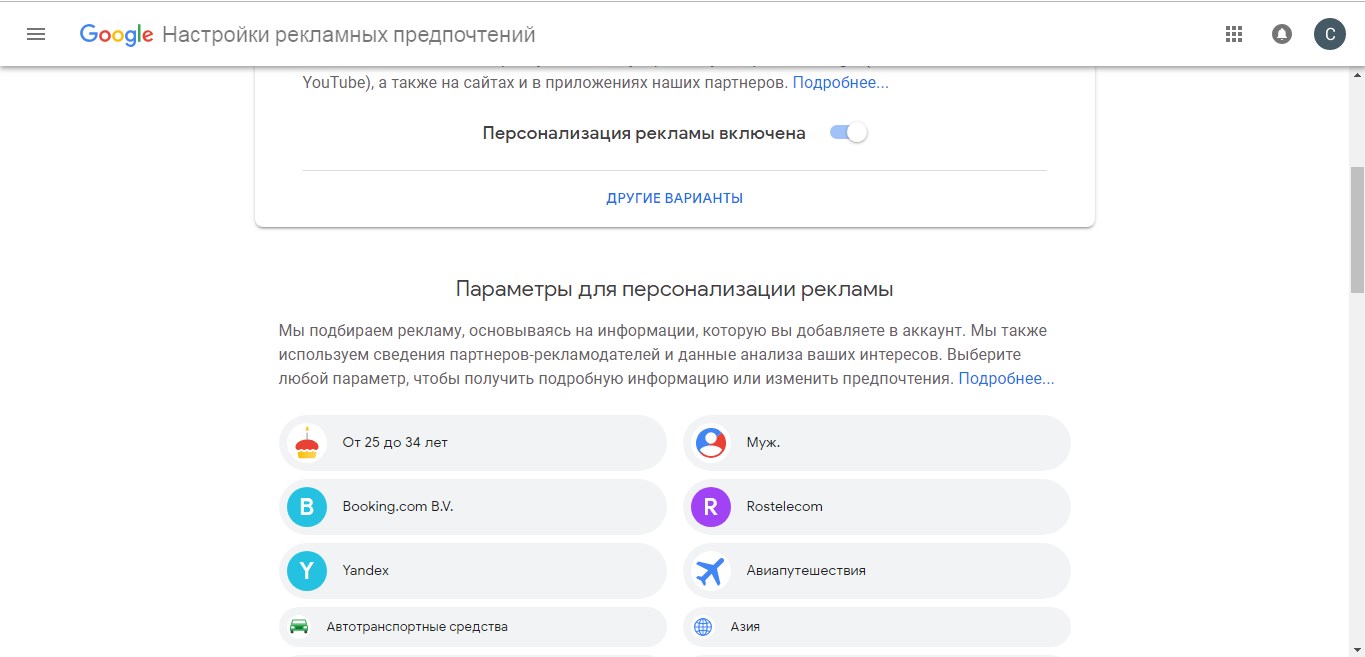This screenshot has height=657, width=1365.
Task: Open the notifications bell
Action: [x=1281, y=34]
